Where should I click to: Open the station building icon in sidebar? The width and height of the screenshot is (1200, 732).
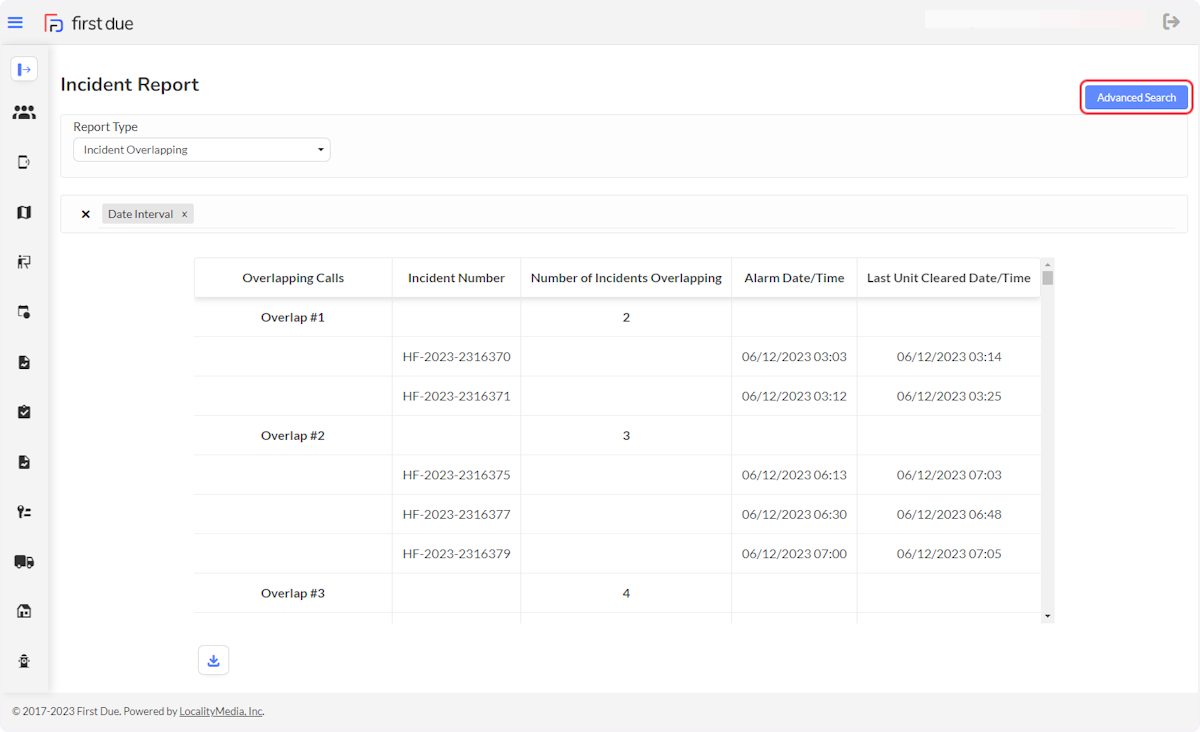pos(24,611)
